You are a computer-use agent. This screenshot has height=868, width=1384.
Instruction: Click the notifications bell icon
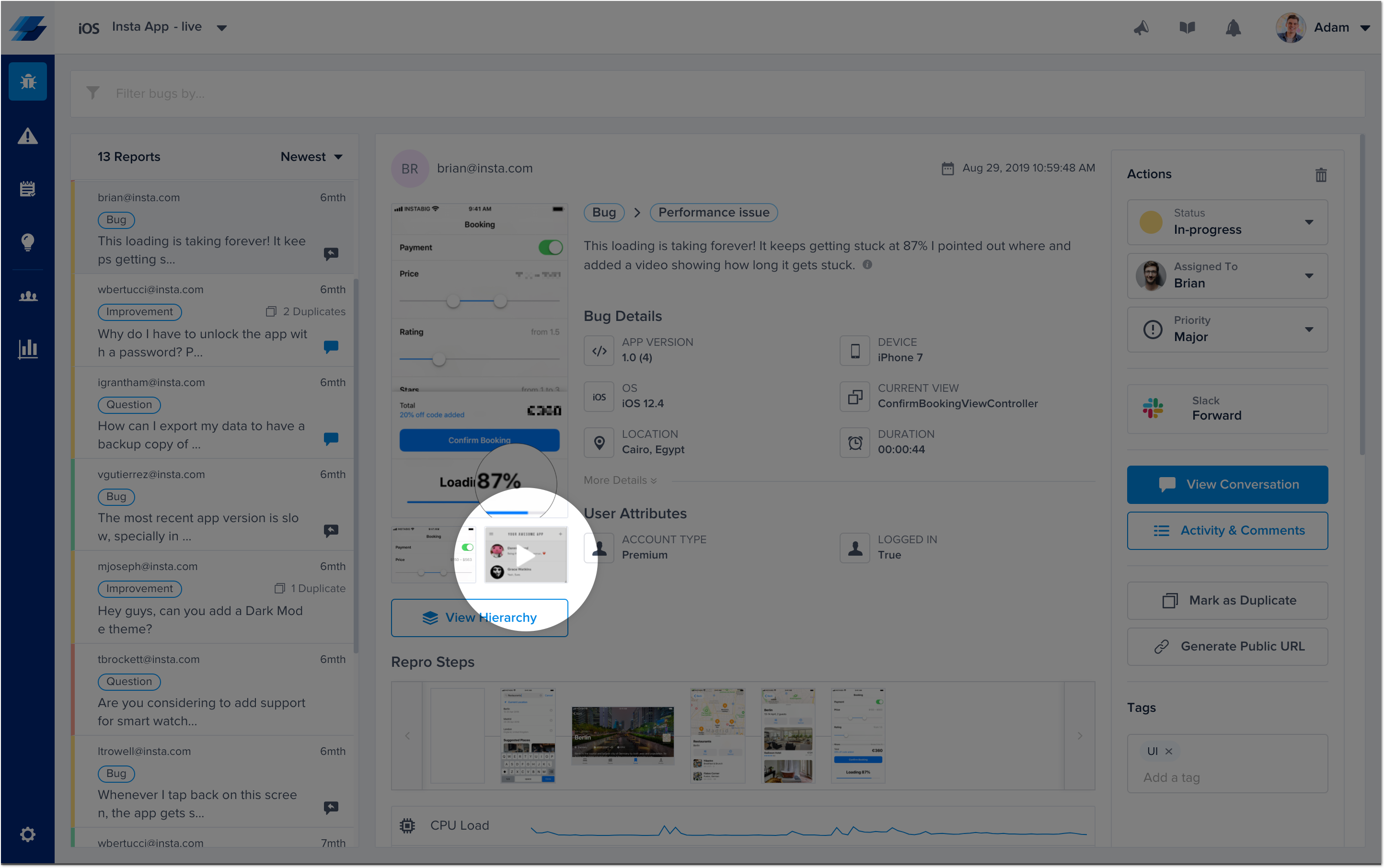1233,28
